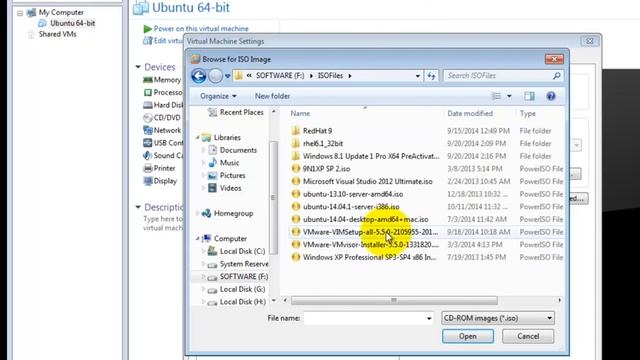Open the Pictures library
This screenshot has width=640, height=360.
coord(227,176)
